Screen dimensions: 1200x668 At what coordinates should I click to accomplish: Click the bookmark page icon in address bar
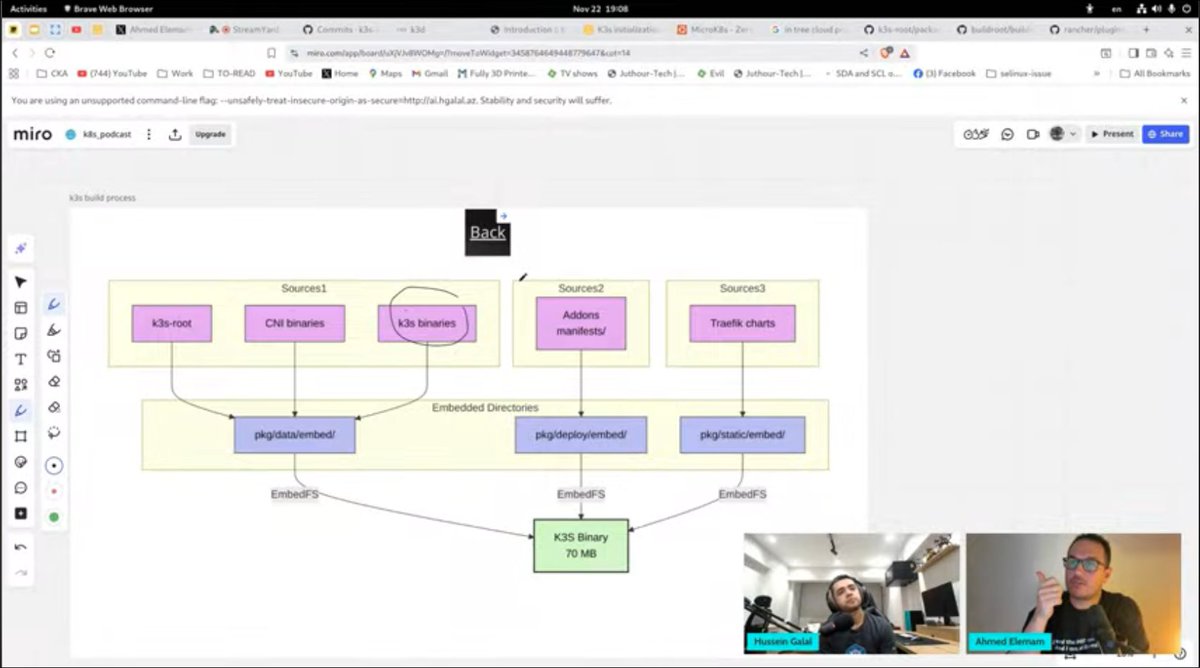click(271, 53)
